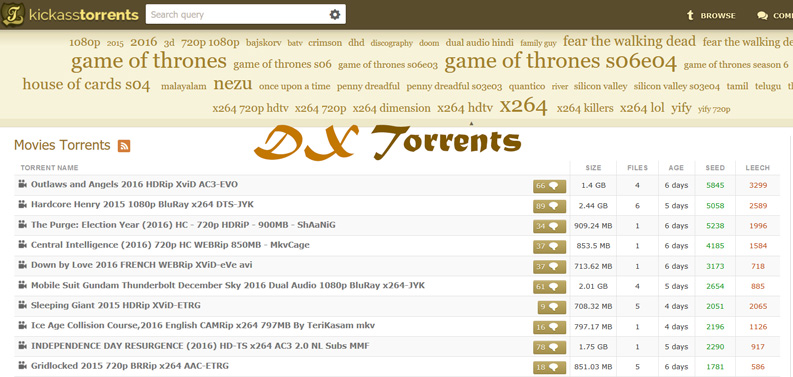Click the 'game of thrones s06e04' tag

pyautogui.click(x=560, y=62)
